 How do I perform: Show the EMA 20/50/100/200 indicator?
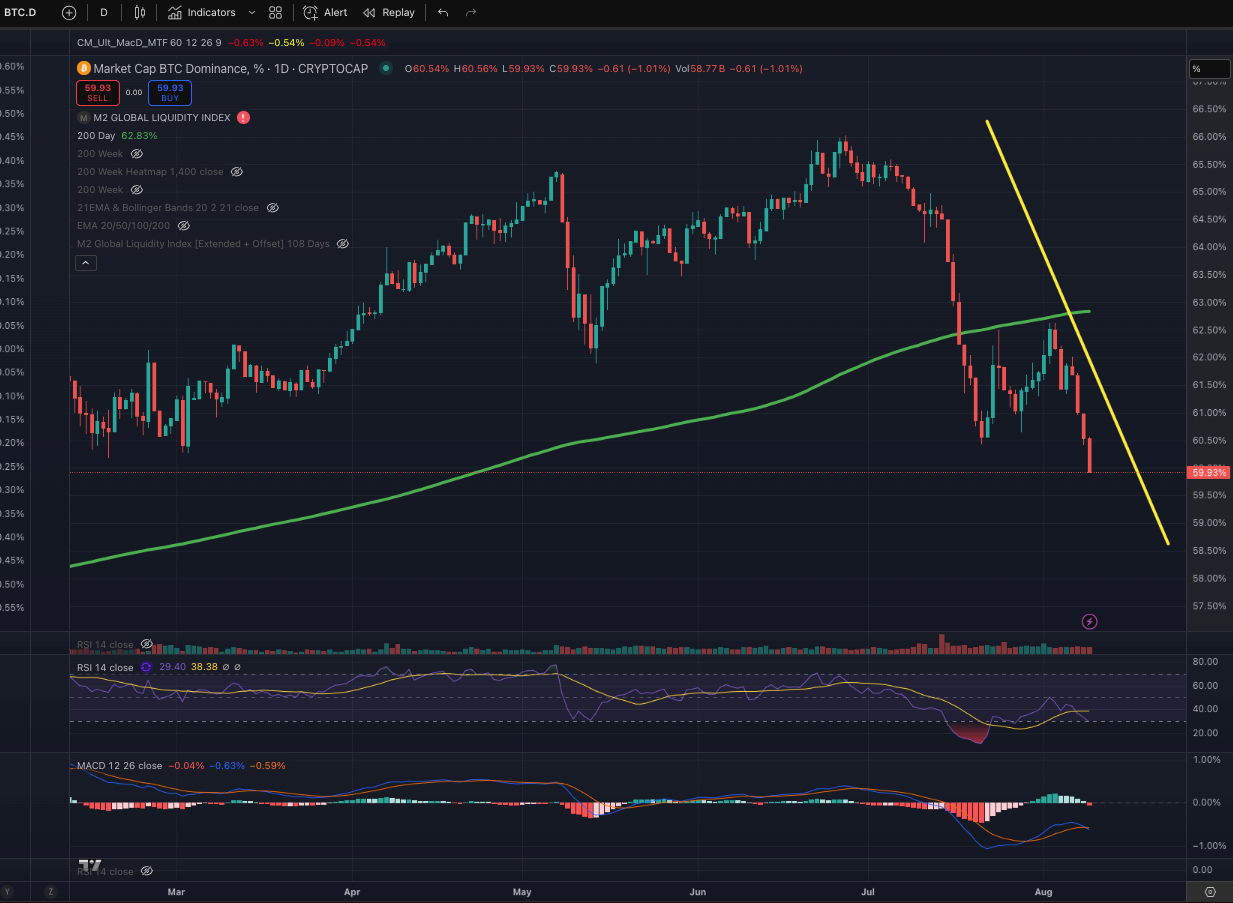pos(183,226)
